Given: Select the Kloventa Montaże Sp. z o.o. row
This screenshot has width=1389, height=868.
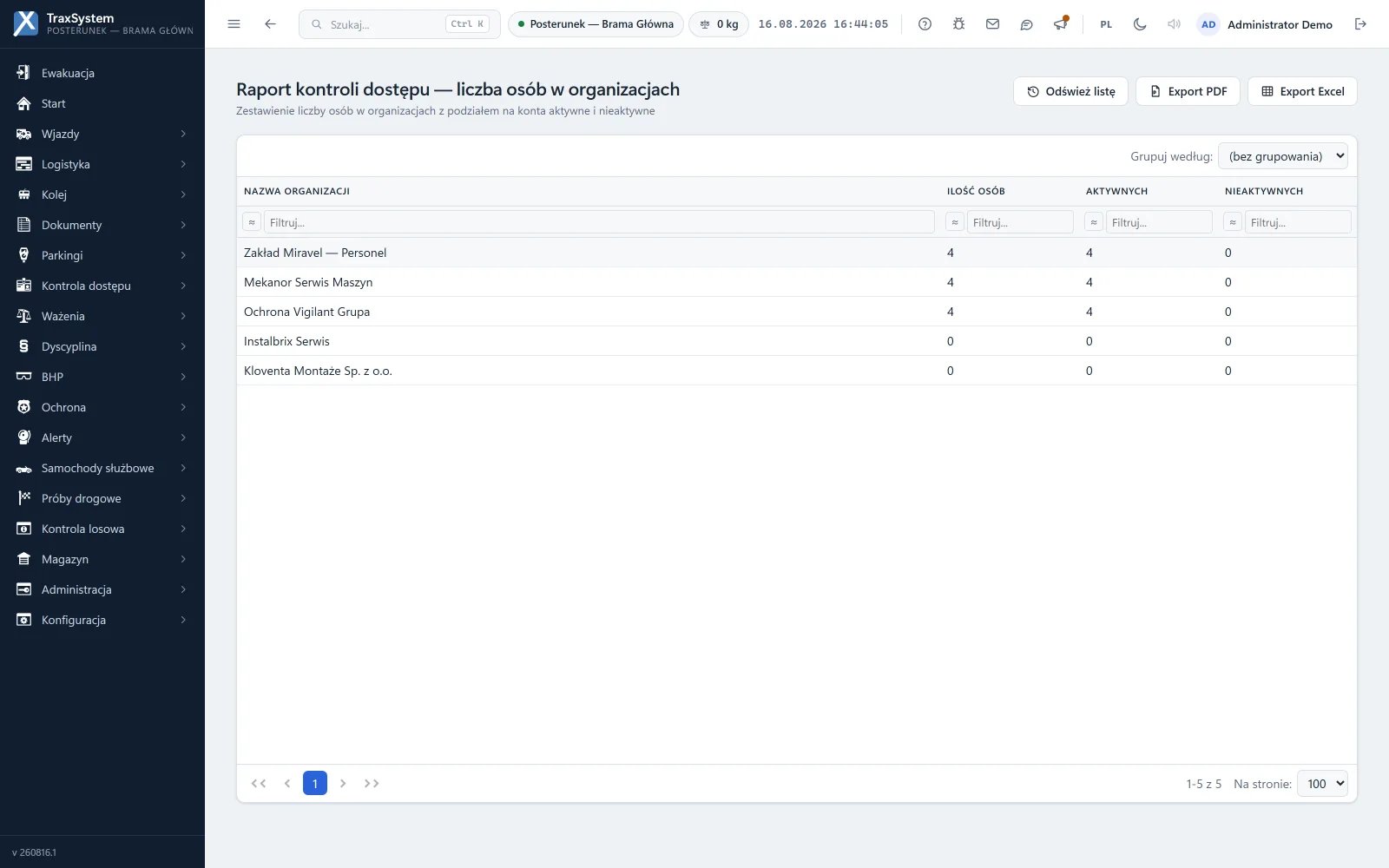Looking at the screenshot, I should pos(797,371).
